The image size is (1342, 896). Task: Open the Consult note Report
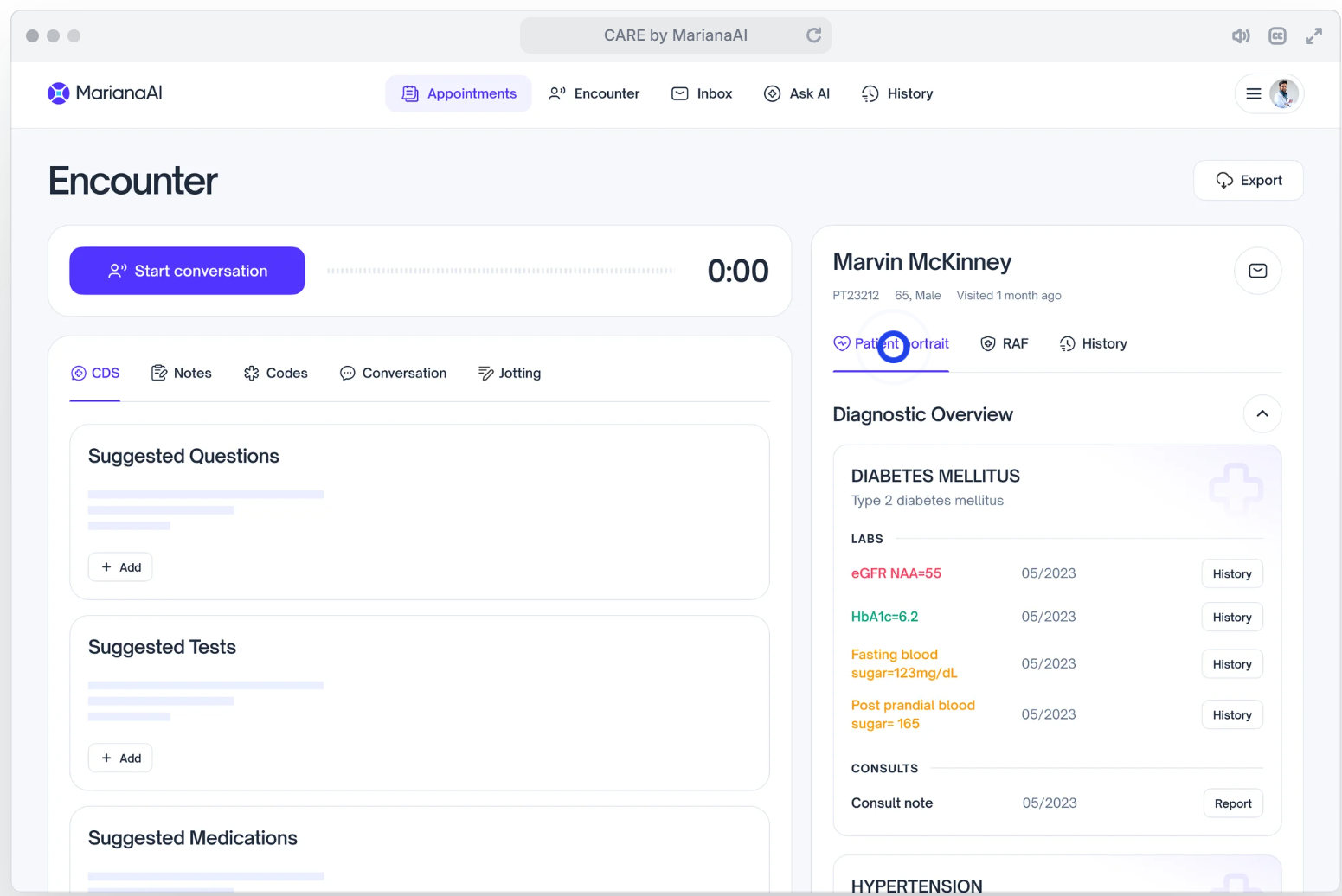(x=1233, y=803)
